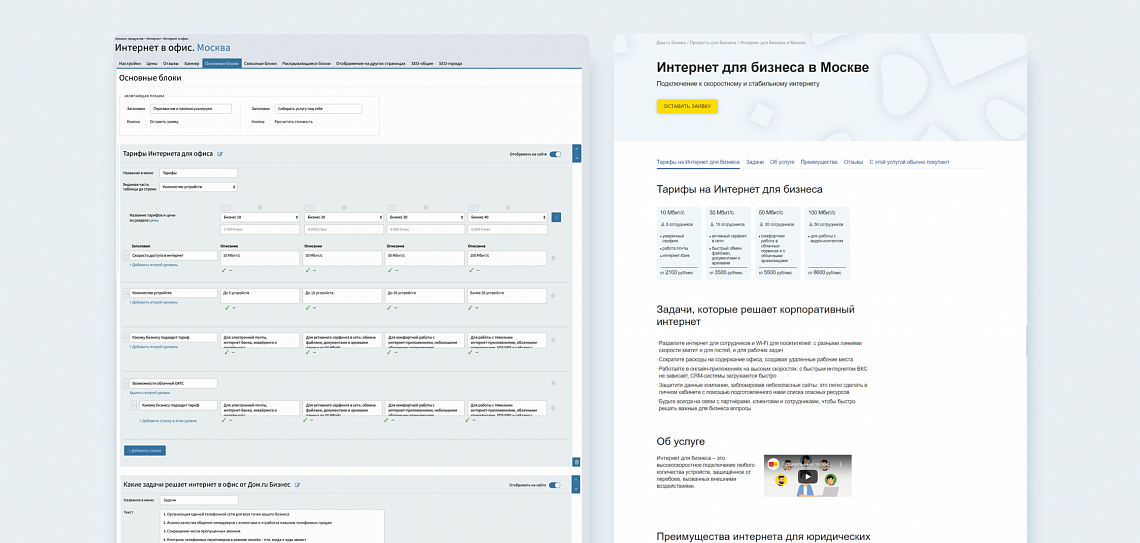Open the 'Бизнес 40' tariff dropdown

tap(506, 217)
